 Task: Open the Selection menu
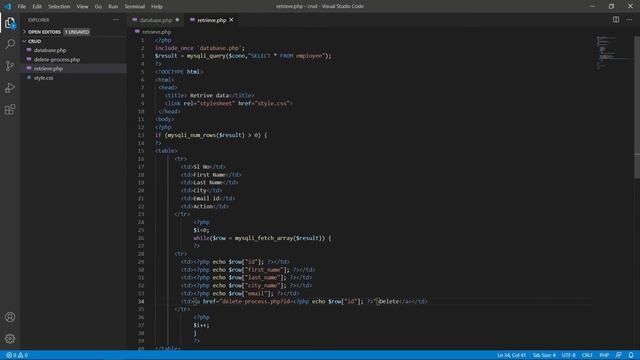click(59, 7)
